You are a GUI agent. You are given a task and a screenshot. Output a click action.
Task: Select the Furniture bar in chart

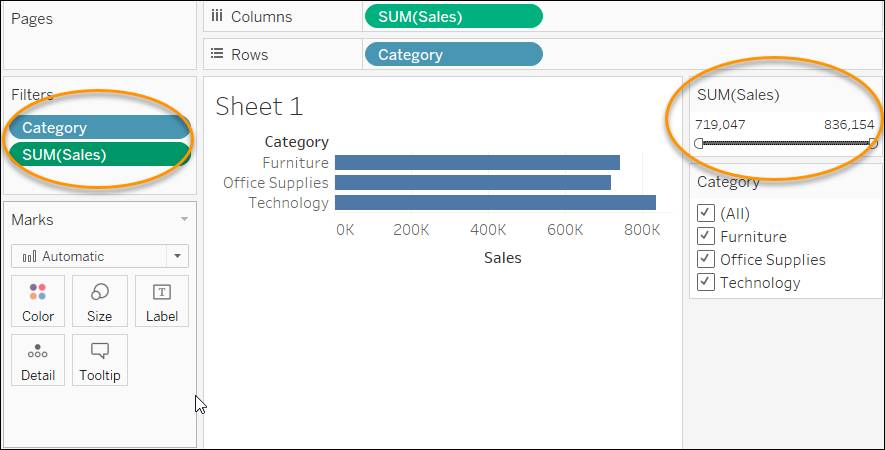tap(477, 163)
